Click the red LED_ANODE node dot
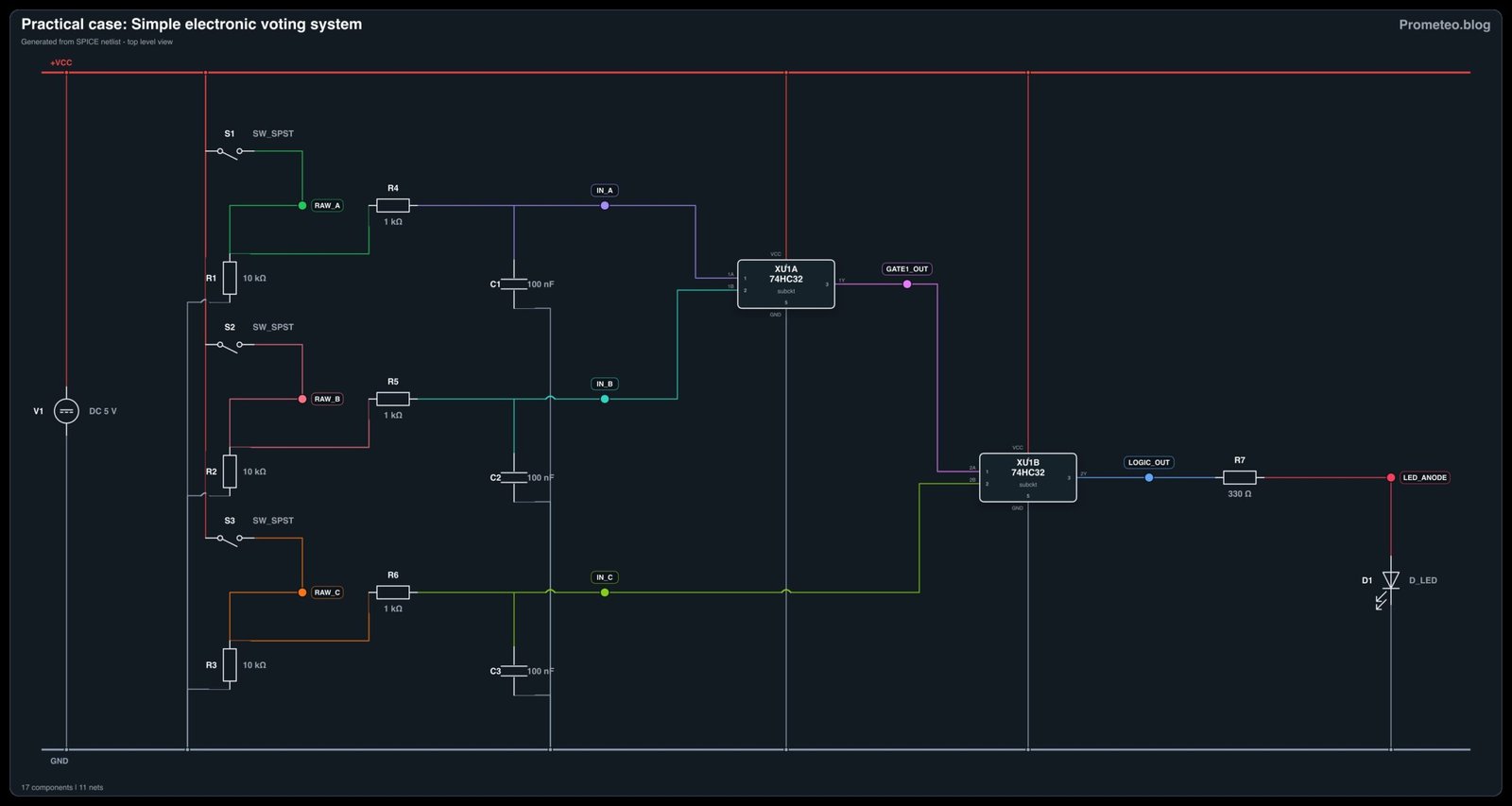This screenshot has width=1512, height=806. tap(1391, 477)
